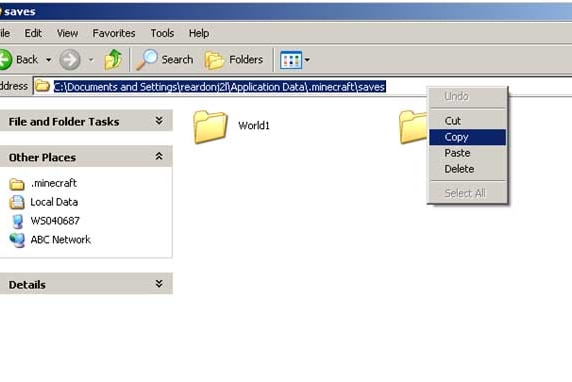Select the World1 folder icon
The height and width of the screenshot is (382, 572).
pos(210,126)
